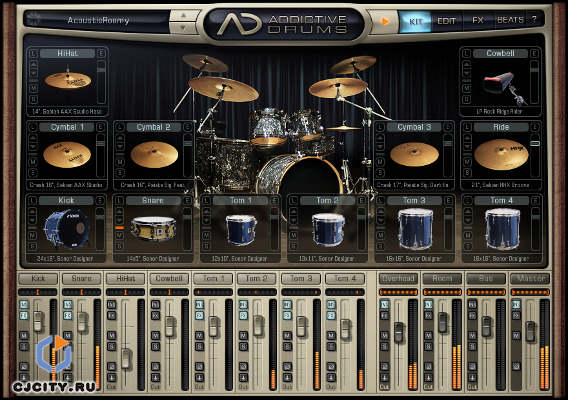Switch to the FX tab
This screenshot has height=400, width=568.
(477, 20)
